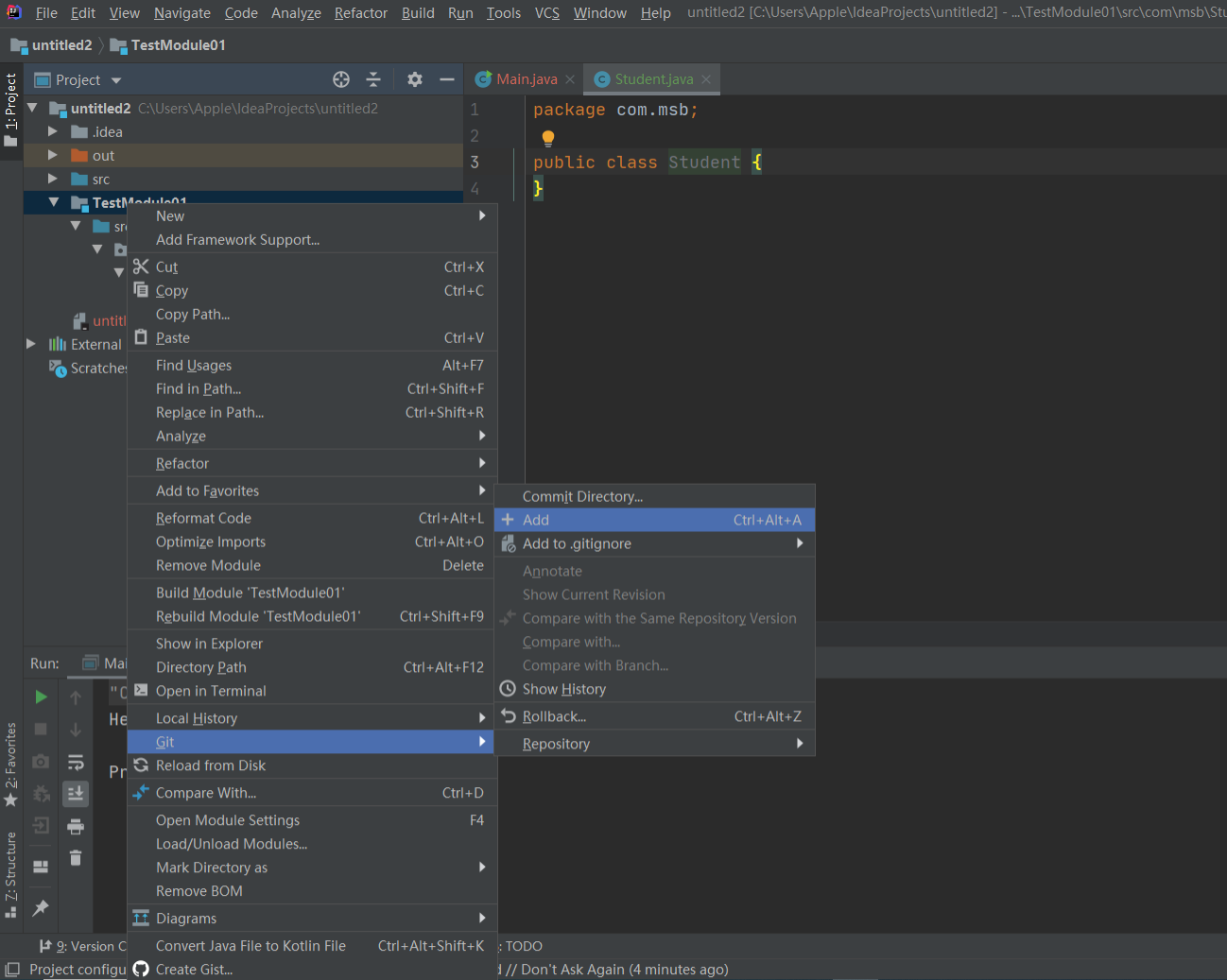Open Refactor submenu
Image resolution: width=1227 pixels, height=980 pixels.
click(x=312, y=463)
